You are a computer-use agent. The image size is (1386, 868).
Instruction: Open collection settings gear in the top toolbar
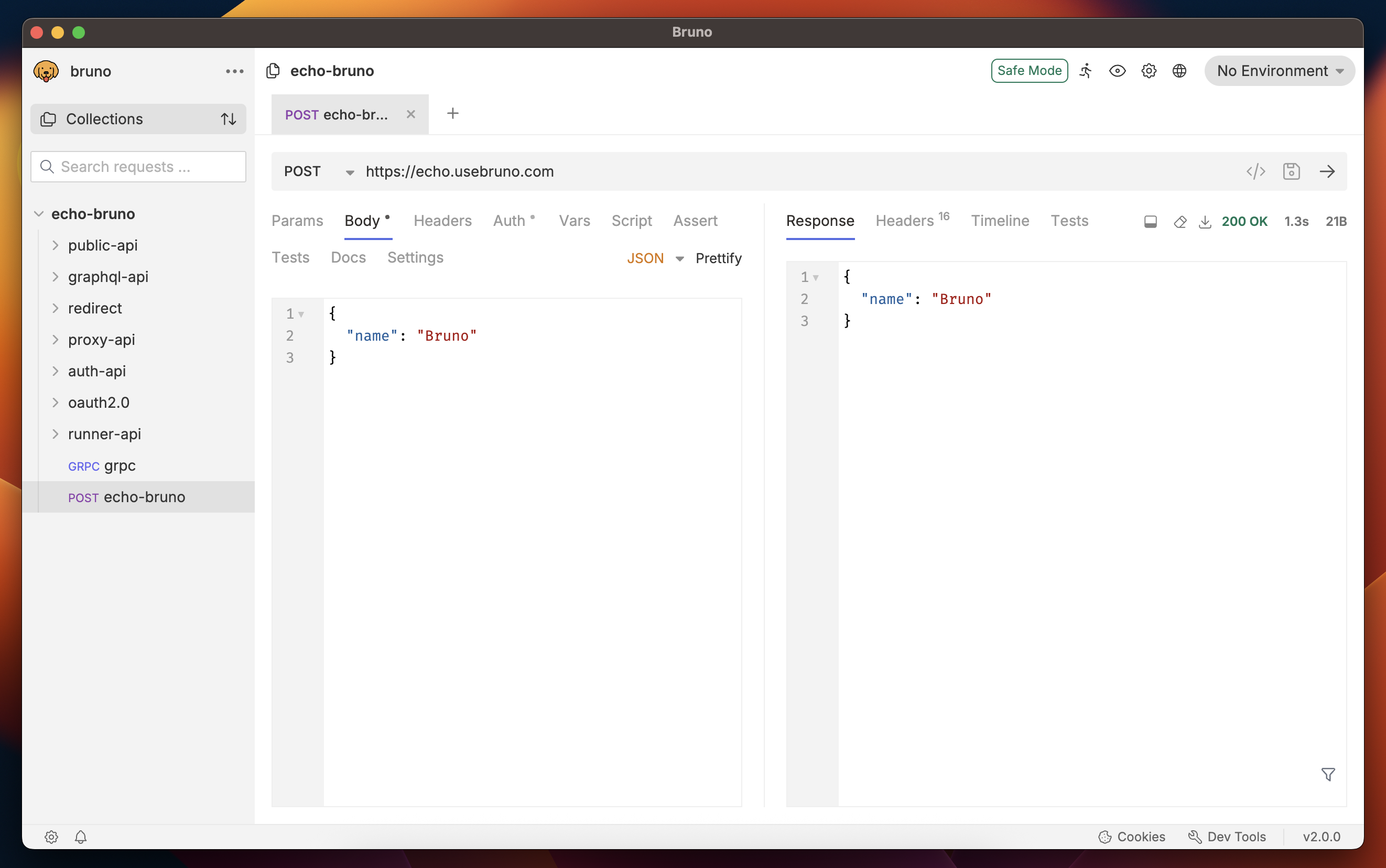(1149, 71)
